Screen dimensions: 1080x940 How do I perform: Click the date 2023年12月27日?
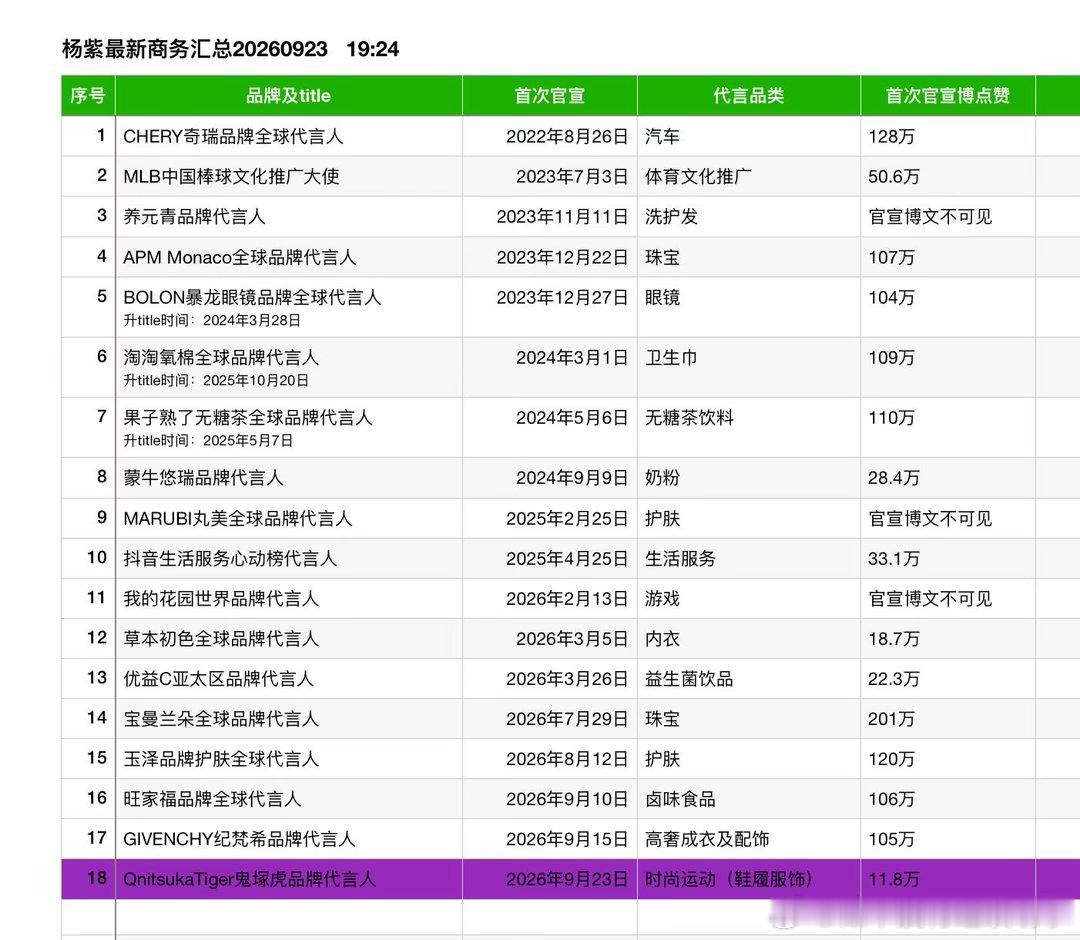pyautogui.click(x=562, y=297)
